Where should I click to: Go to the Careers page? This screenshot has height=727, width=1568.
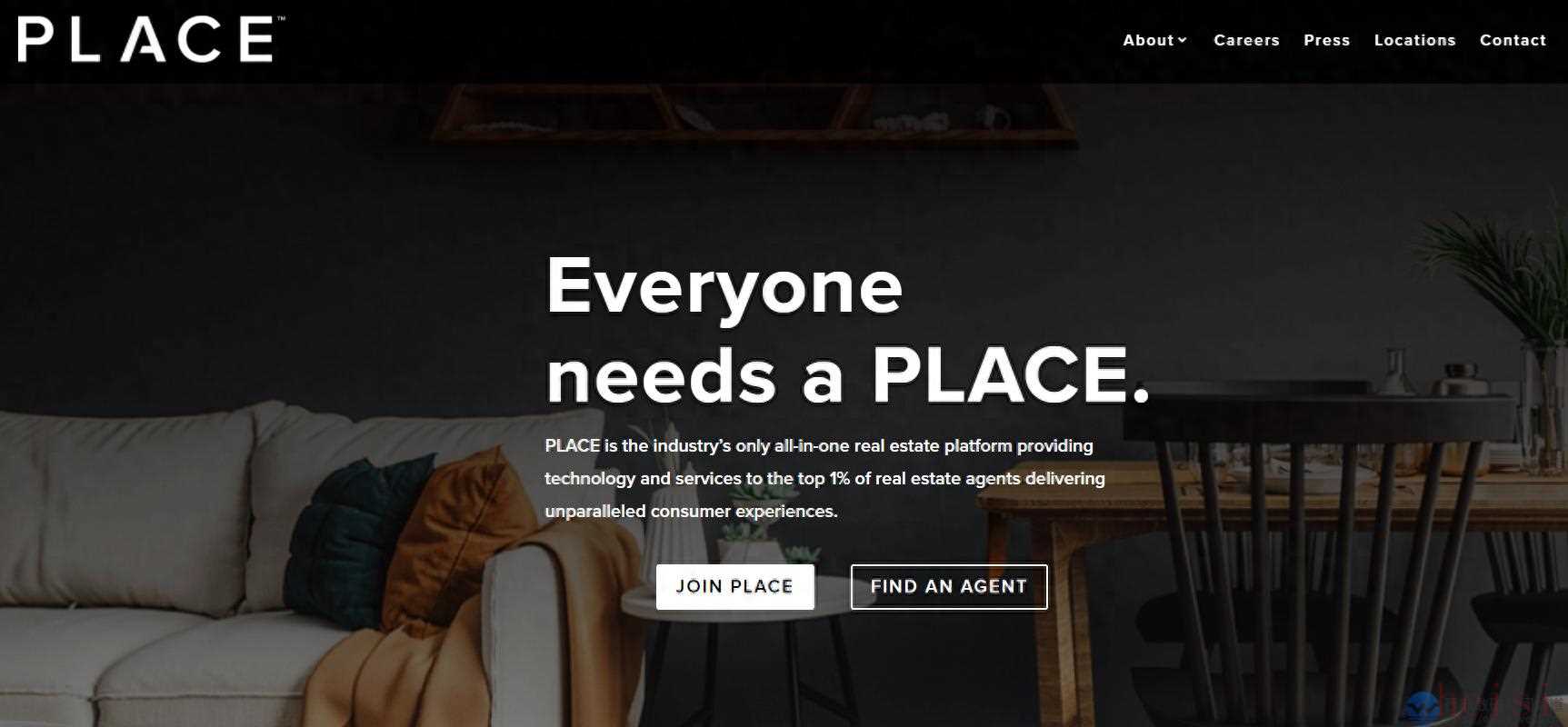(x=1246, y=40)
